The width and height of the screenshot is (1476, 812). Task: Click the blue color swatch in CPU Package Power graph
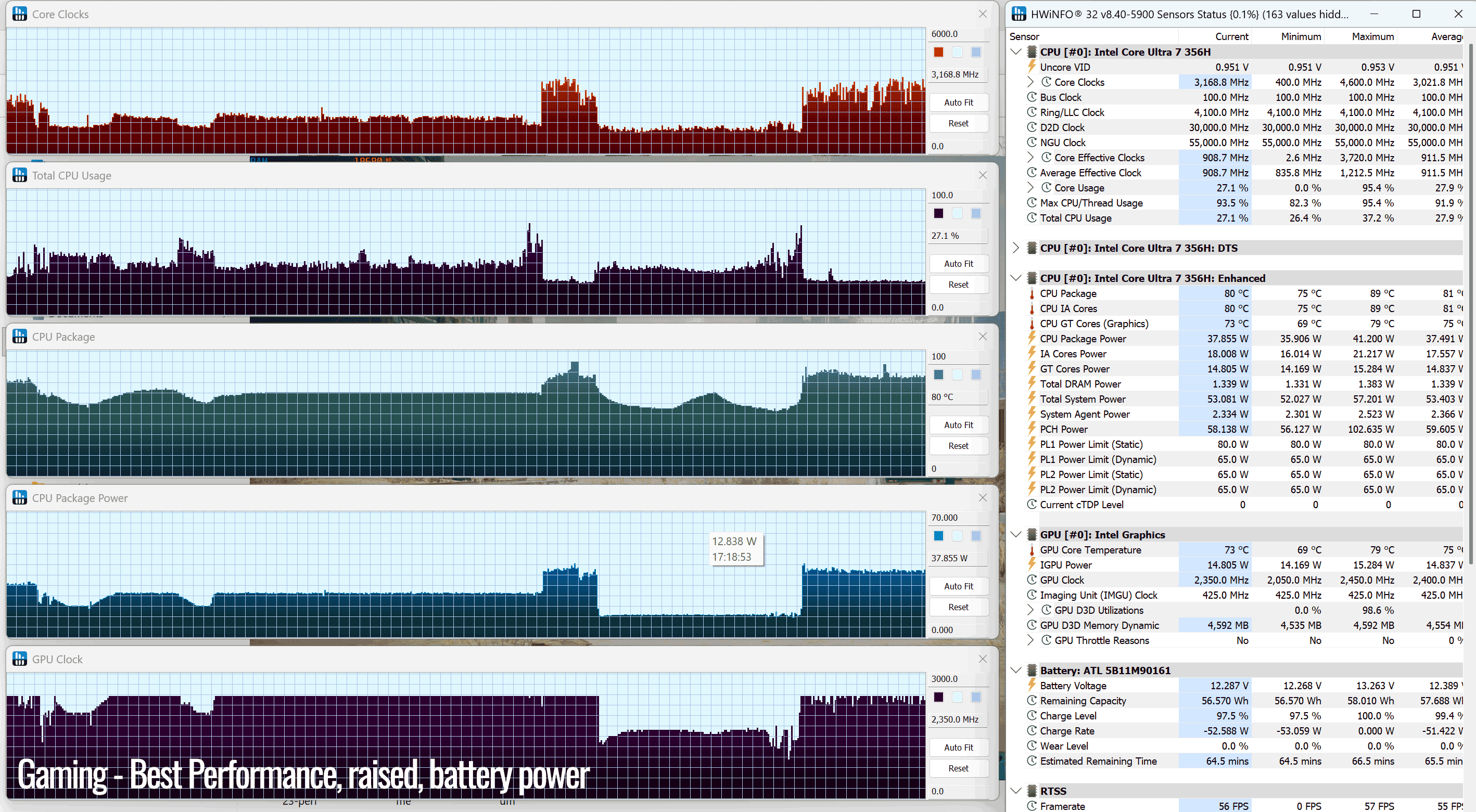pyautogui.click(x=938, y=536)
